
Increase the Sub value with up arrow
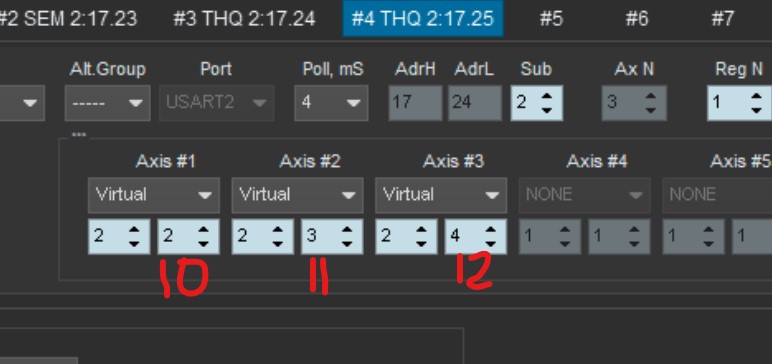pos(547,96)
